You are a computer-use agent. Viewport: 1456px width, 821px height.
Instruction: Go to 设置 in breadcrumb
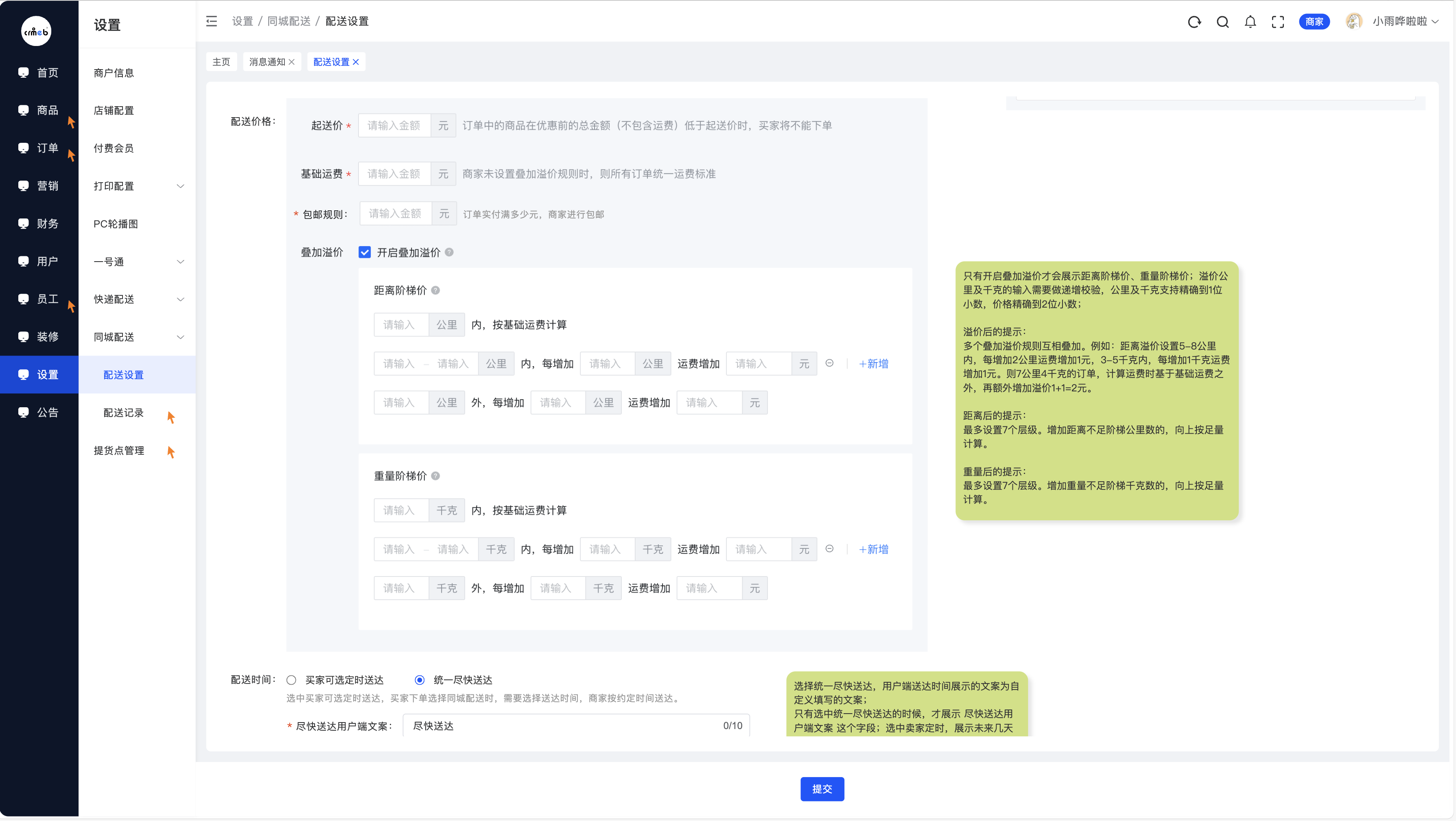243,22
